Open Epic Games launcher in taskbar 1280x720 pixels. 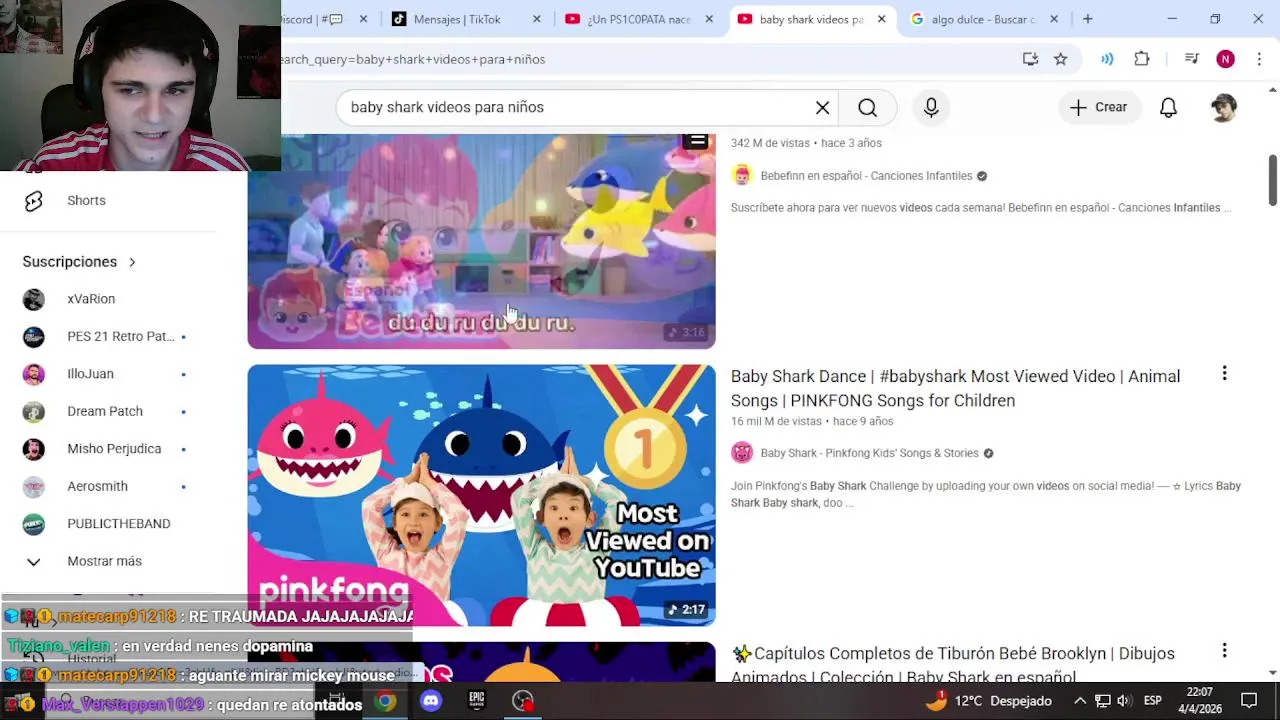pyautogui.click(x=477, y=701)
